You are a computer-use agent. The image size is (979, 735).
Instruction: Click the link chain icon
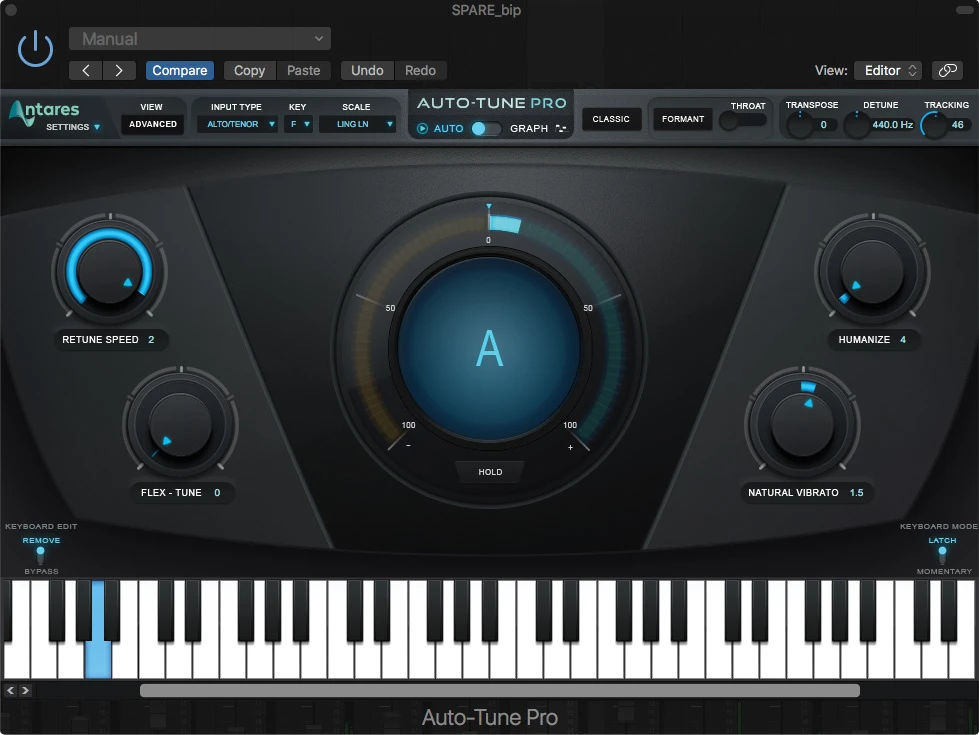click(x=946, y=70)
